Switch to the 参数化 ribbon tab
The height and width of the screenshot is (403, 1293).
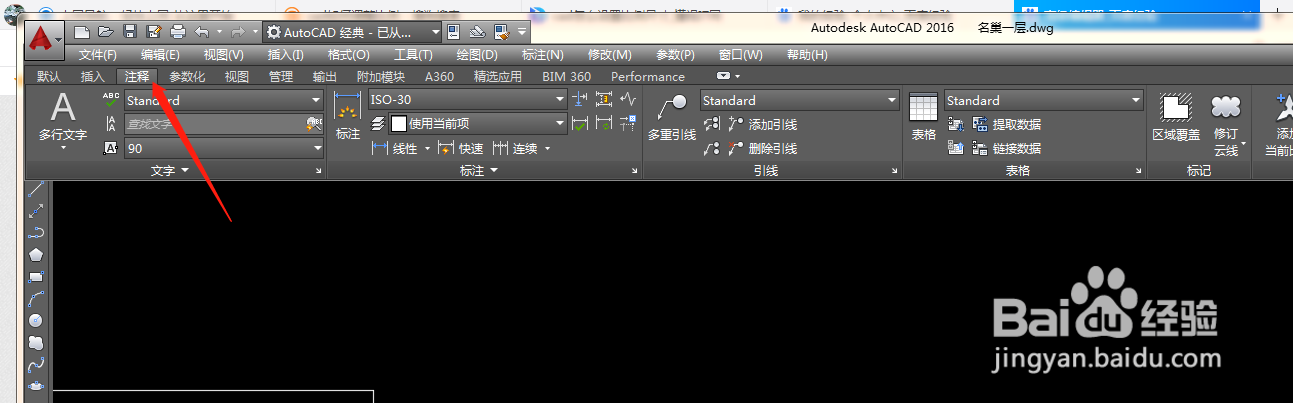click(x=187, y=76)
